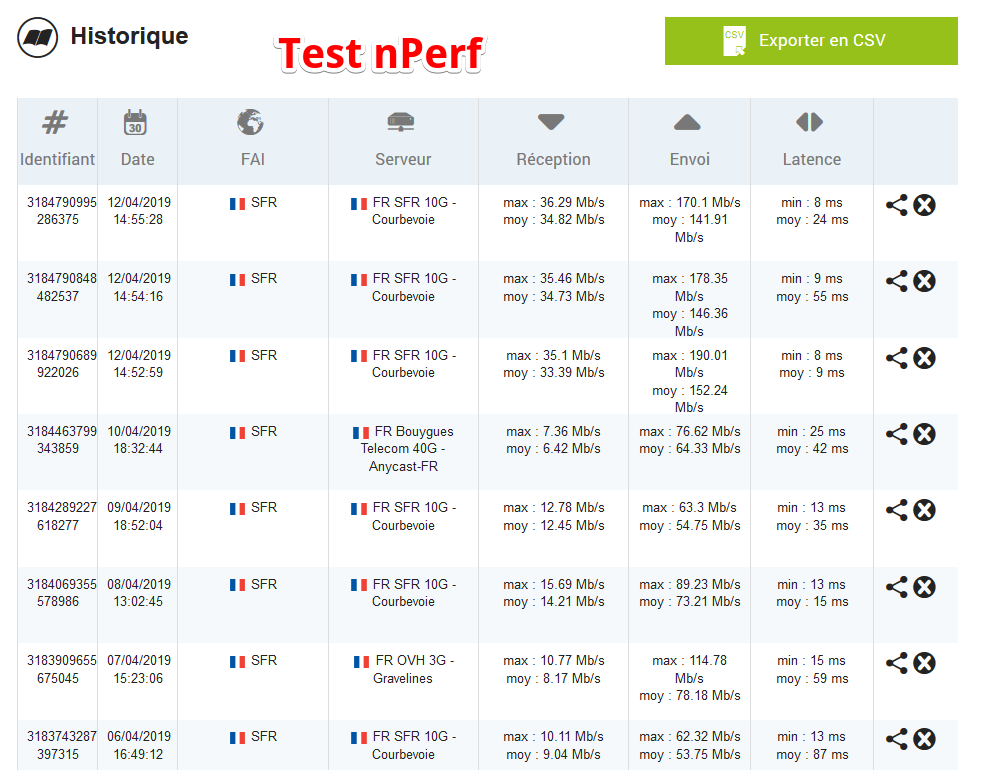Click Exporter en CSV button
The height and width of the screenshot is (770, 983).
point(811,41)
